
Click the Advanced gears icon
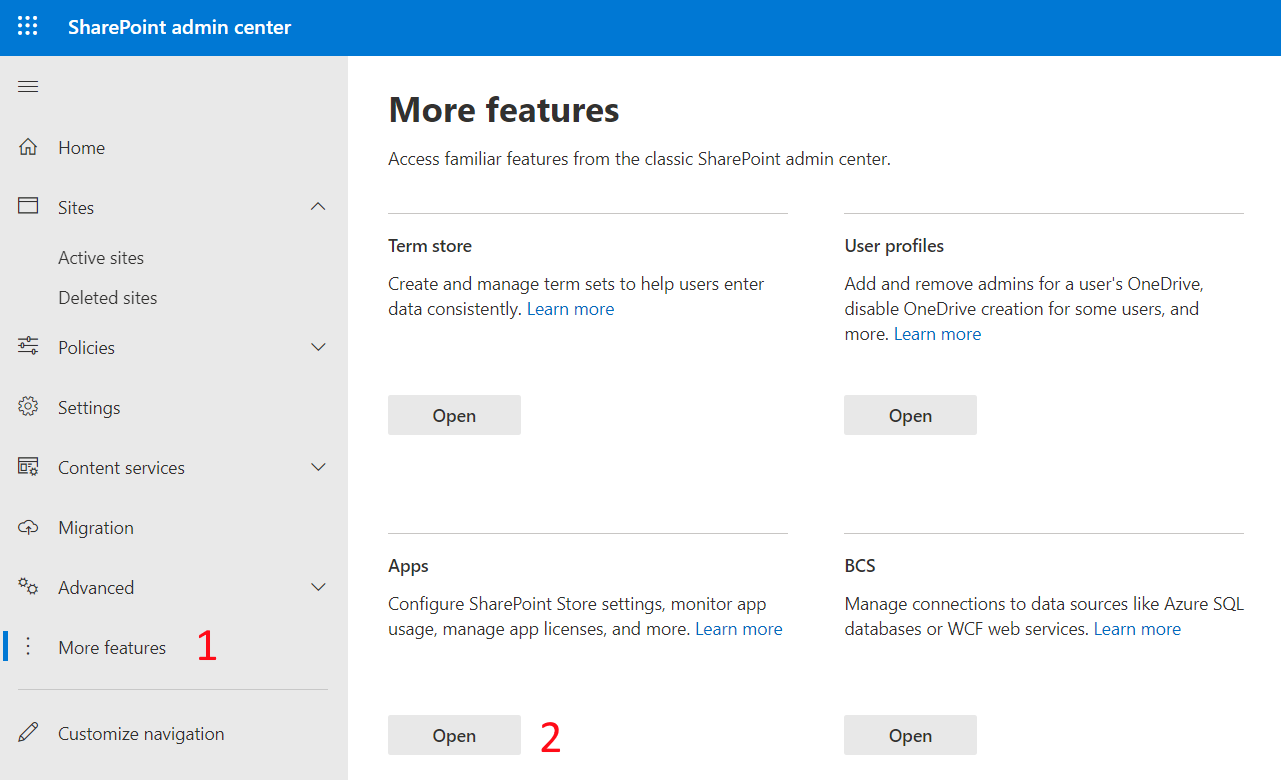pyautogui.click(x=28, y=587)
